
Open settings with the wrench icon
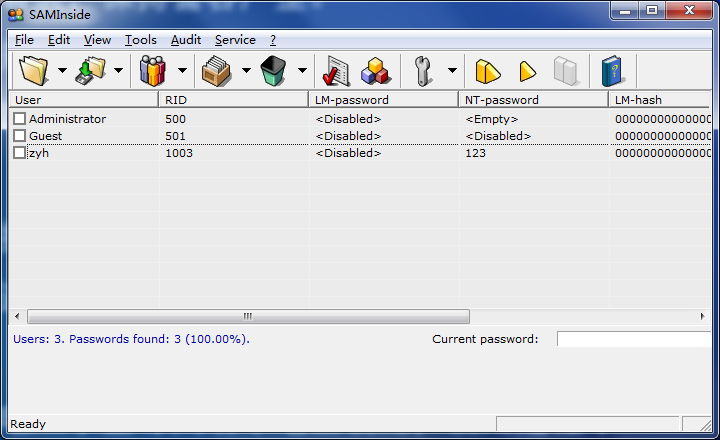click(x=422, y=71)
